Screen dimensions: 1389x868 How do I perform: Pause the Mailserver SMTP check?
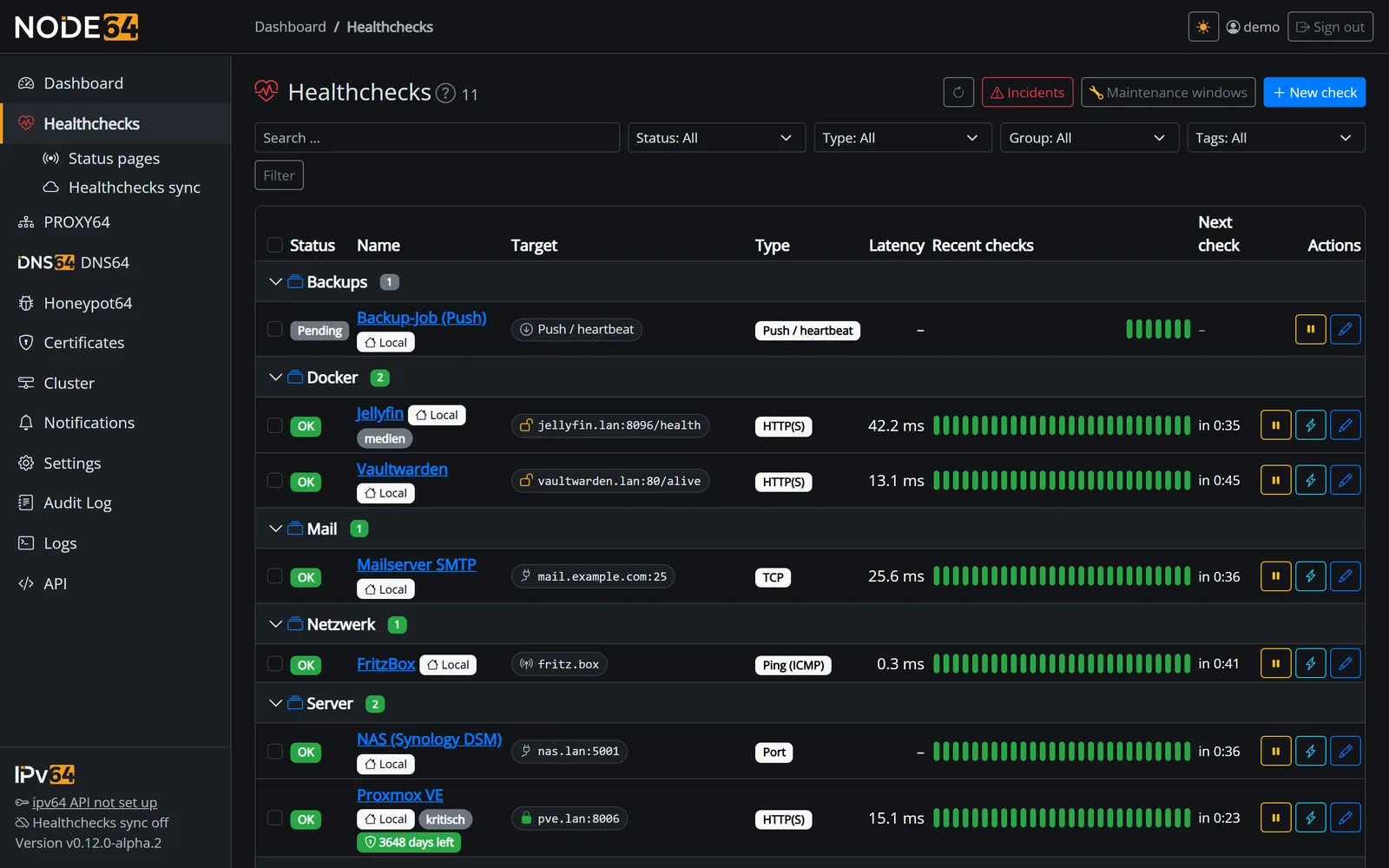pyautogui.click(x=1276, y=576)
